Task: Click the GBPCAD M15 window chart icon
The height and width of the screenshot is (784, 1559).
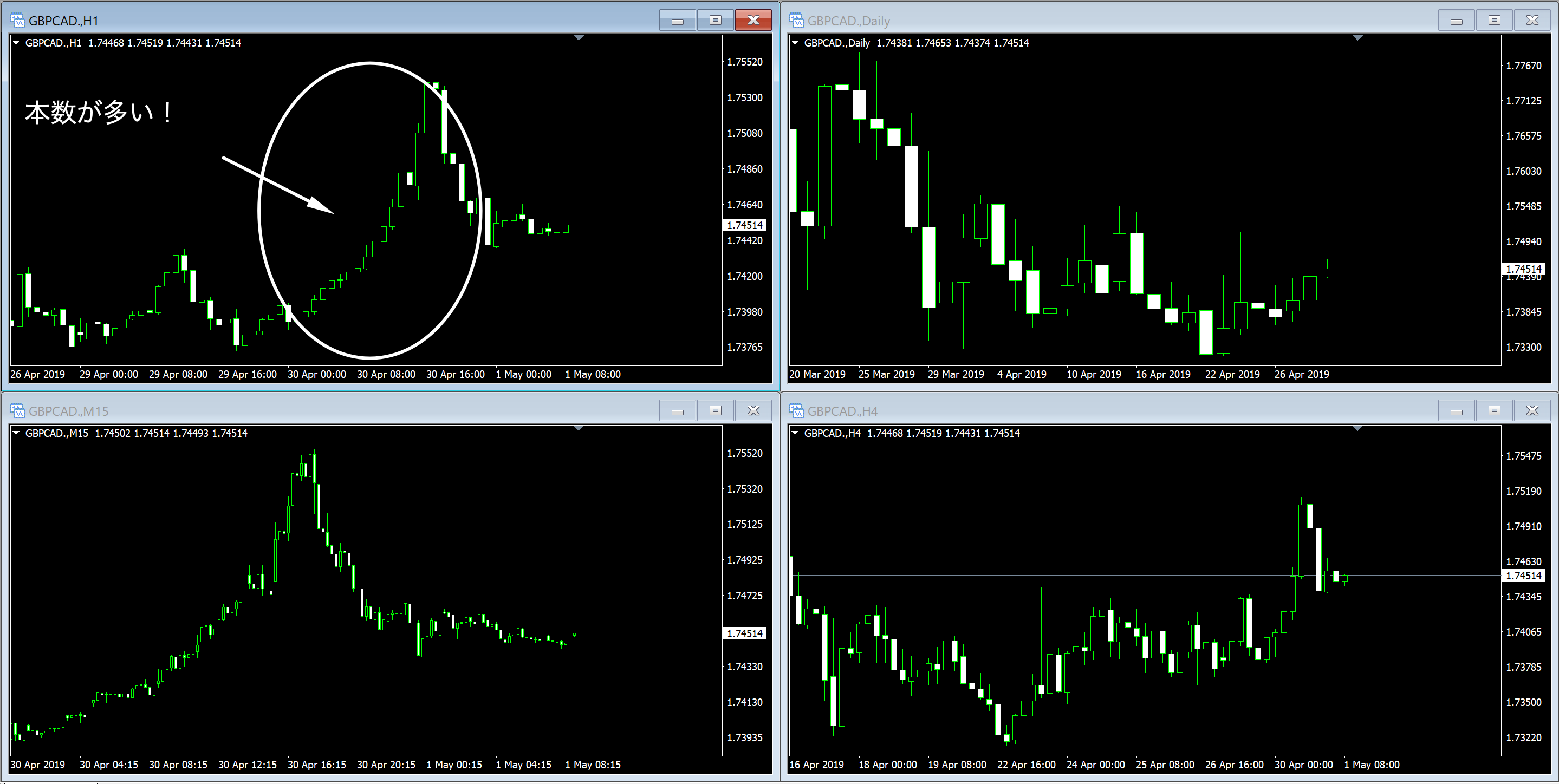Action: click(17, 411)
